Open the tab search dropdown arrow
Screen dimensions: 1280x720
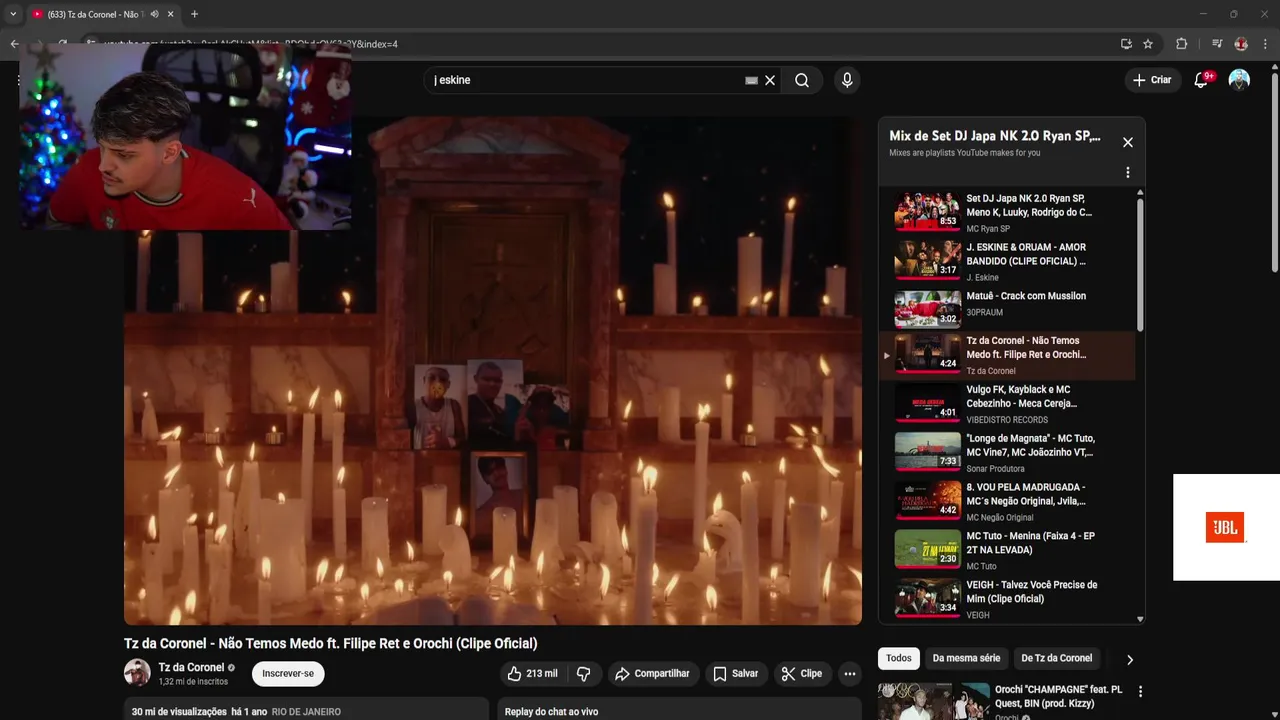pos(13,14)
